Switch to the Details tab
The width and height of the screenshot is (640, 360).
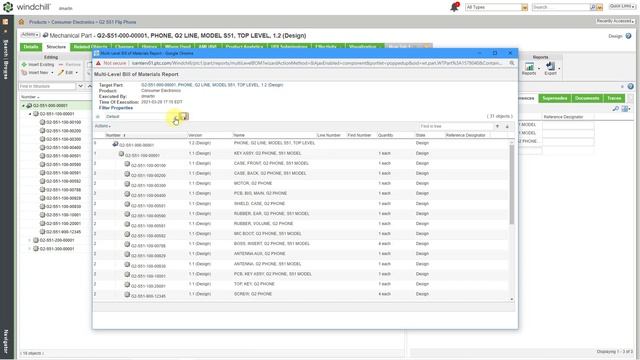click(x=31, y=47)
